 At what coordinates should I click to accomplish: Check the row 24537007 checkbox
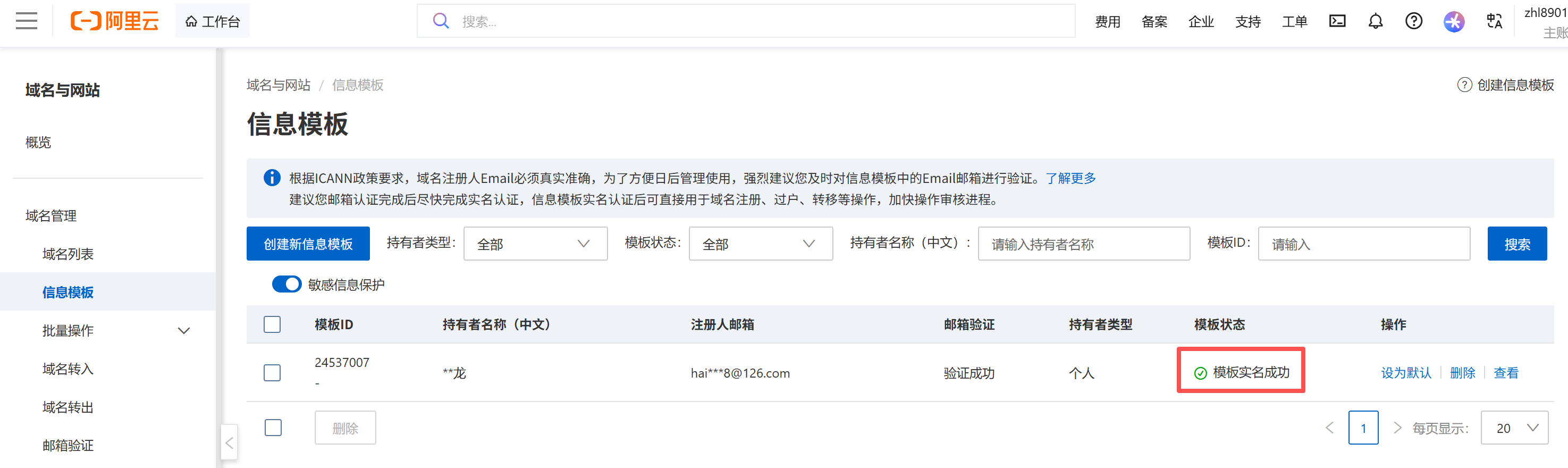click(x=272, y=373)
